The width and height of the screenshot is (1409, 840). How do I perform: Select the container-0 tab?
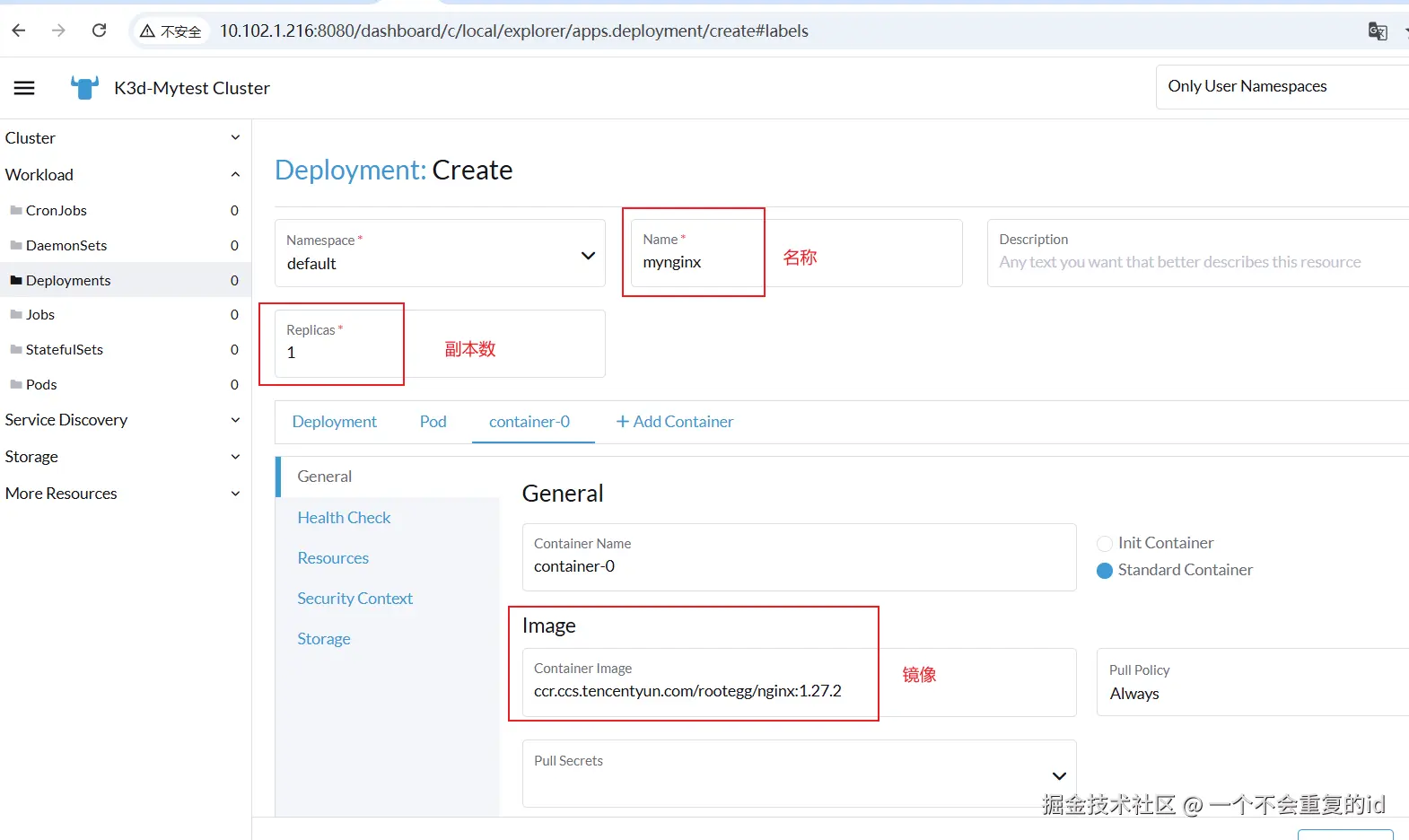click(x=529, y=422)
